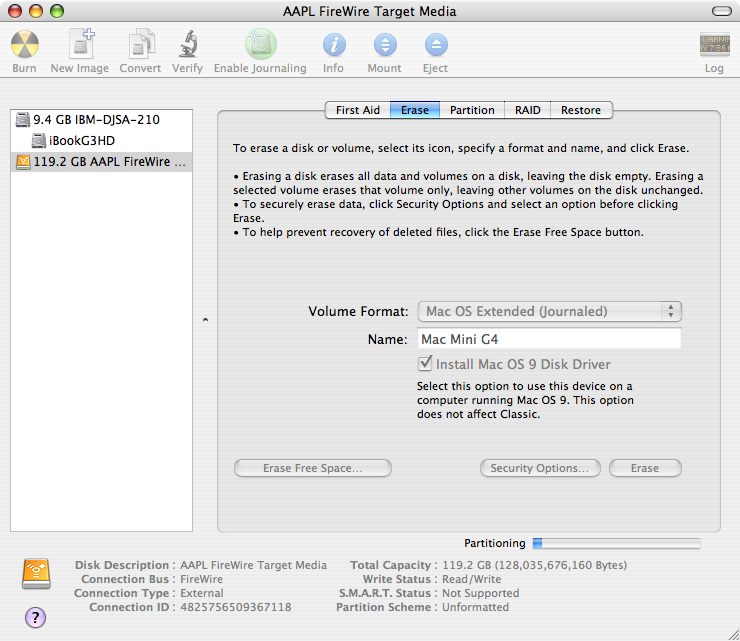Click the Write Status value Read/Write

471,579
